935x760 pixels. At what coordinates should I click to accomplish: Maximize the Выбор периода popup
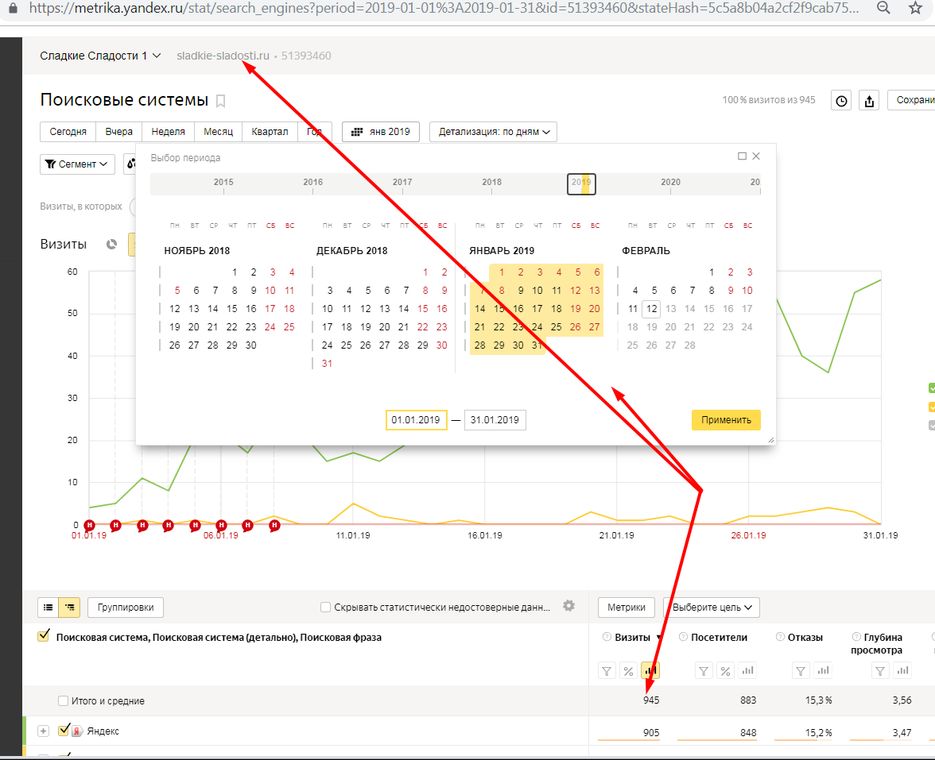tap(742, 156)
